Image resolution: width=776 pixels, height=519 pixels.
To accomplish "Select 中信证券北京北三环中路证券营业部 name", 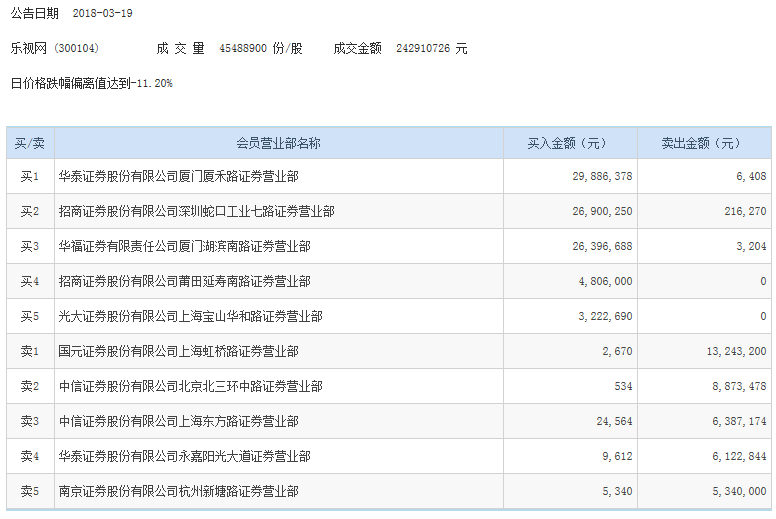I will pyautogui.click(x=191, y=386).
